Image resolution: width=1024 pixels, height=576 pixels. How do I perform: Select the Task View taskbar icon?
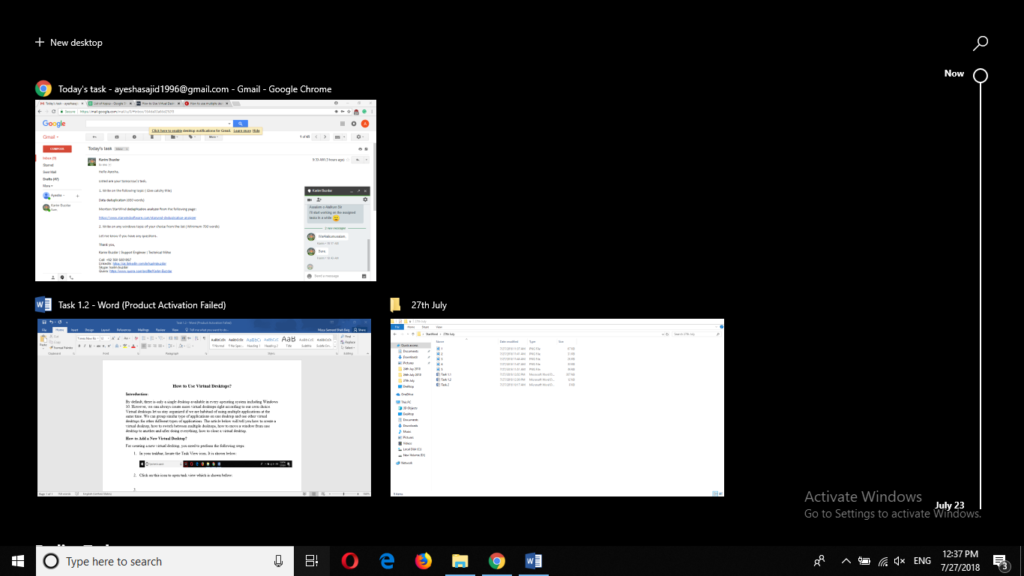click(311, 560)
